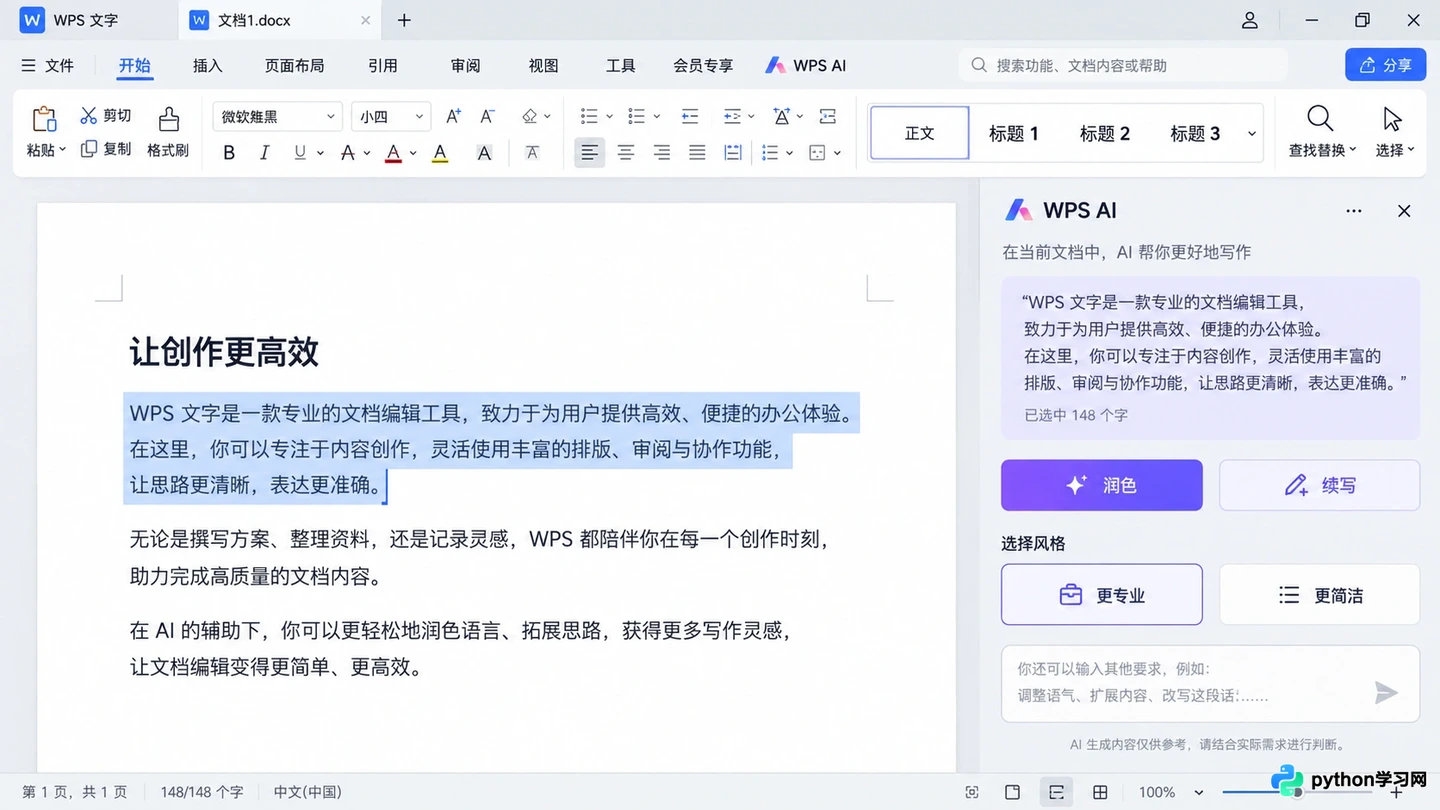The height and width of the screenshot is (810, 1440).
Task: Switch to the 页面布局 tab
Action: pyautogui.click(x=294, y=65)
